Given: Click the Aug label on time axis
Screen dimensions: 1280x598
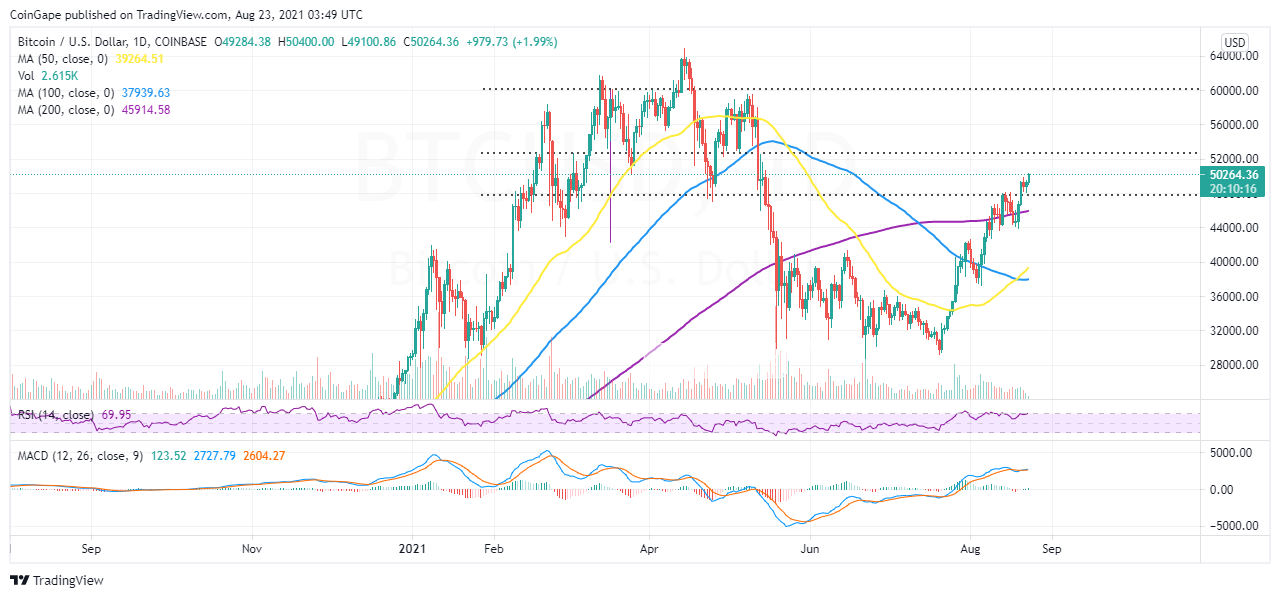Looking at the screenshot, I should (970, 549).
